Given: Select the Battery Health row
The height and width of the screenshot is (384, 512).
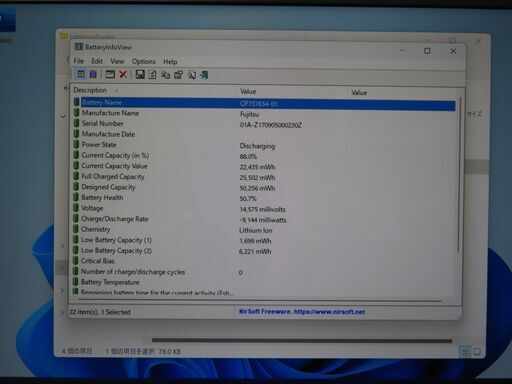Looking at the screenshot, I should (264, 198).
